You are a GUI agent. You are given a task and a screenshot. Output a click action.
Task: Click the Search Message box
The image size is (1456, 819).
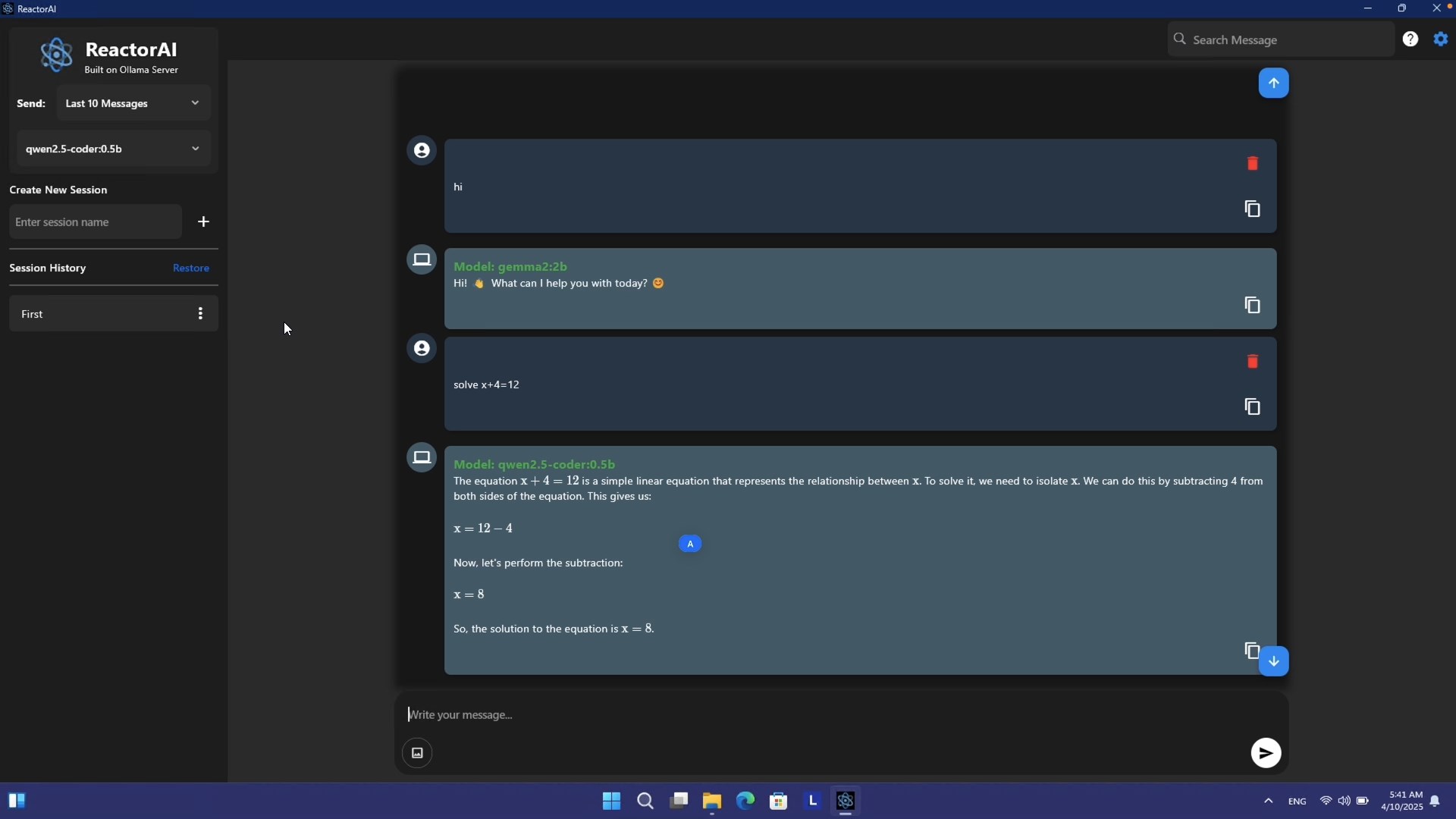tap(1282, 40)
